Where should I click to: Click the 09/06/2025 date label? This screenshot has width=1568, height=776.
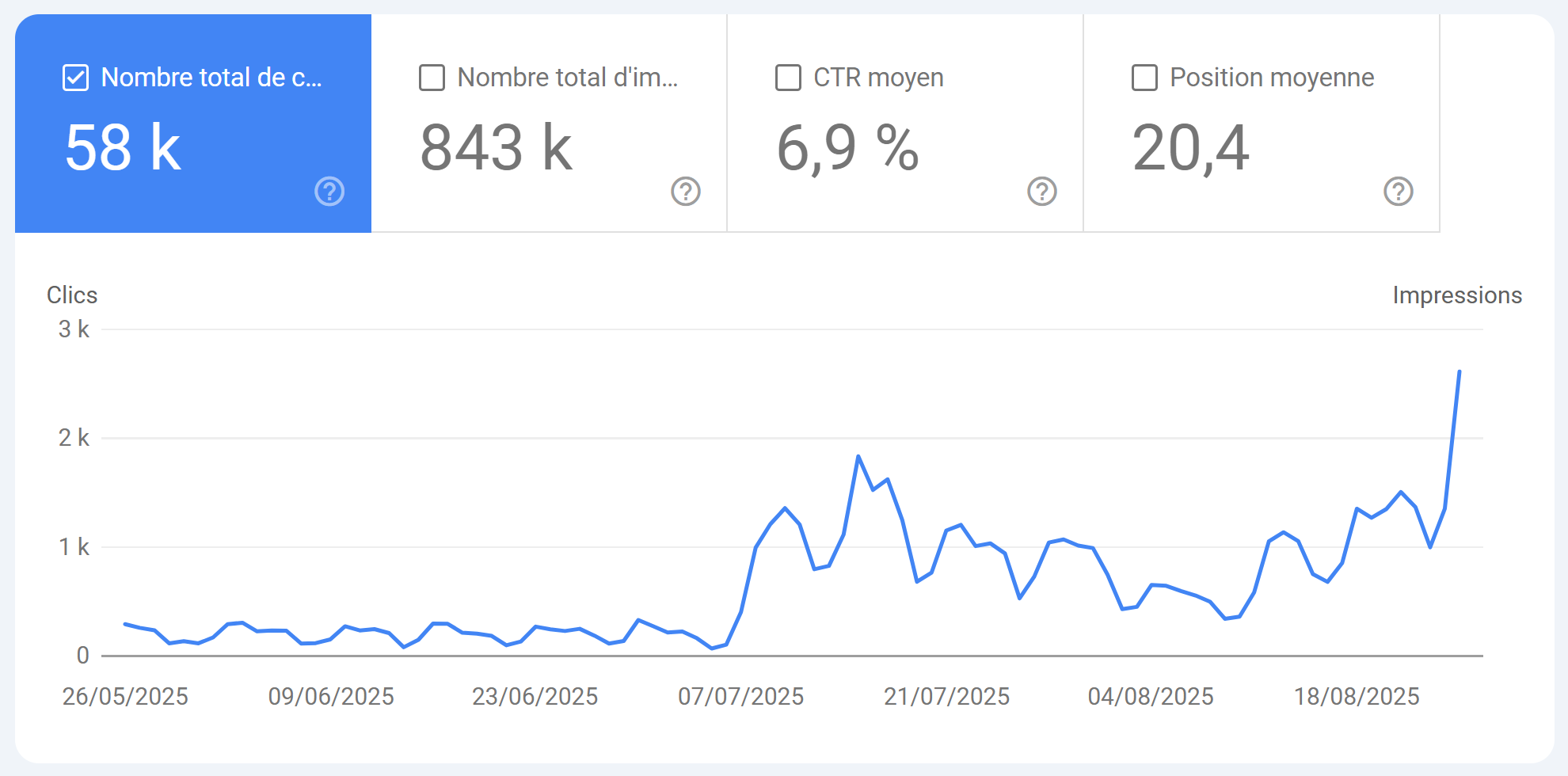coord(331,696)
